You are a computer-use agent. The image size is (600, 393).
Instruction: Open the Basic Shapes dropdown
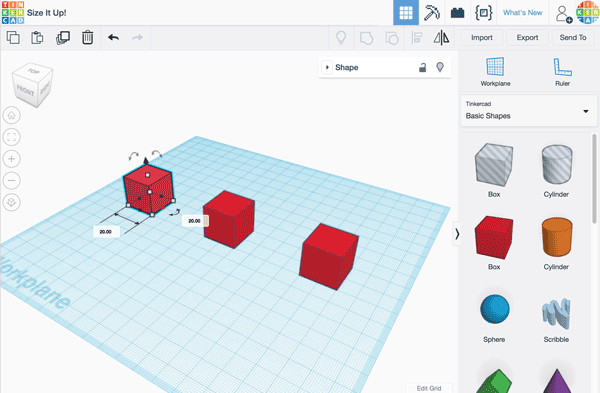528,111
